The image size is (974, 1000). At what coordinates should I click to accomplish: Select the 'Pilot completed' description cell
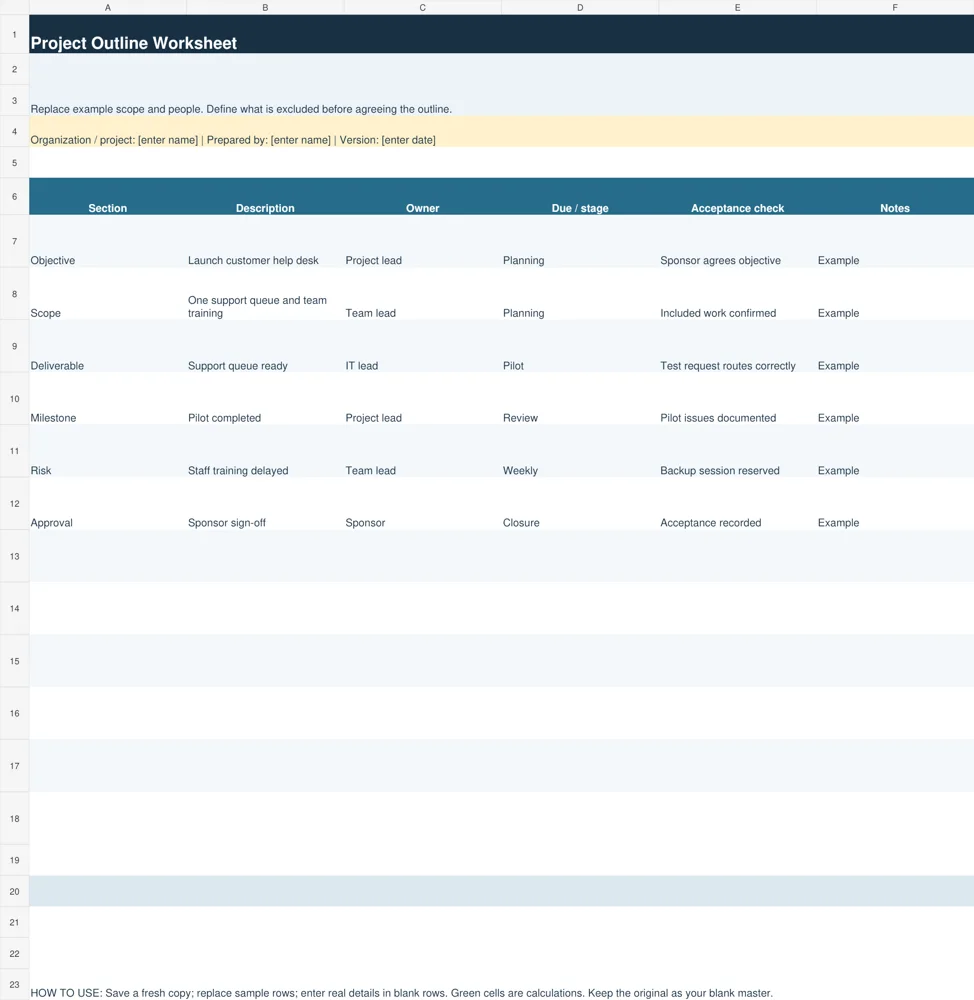(265, 399)
